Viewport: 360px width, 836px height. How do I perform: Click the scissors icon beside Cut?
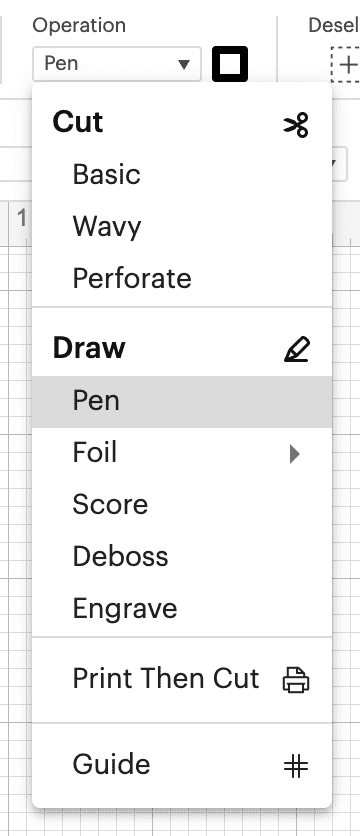[x=296, y=125]
